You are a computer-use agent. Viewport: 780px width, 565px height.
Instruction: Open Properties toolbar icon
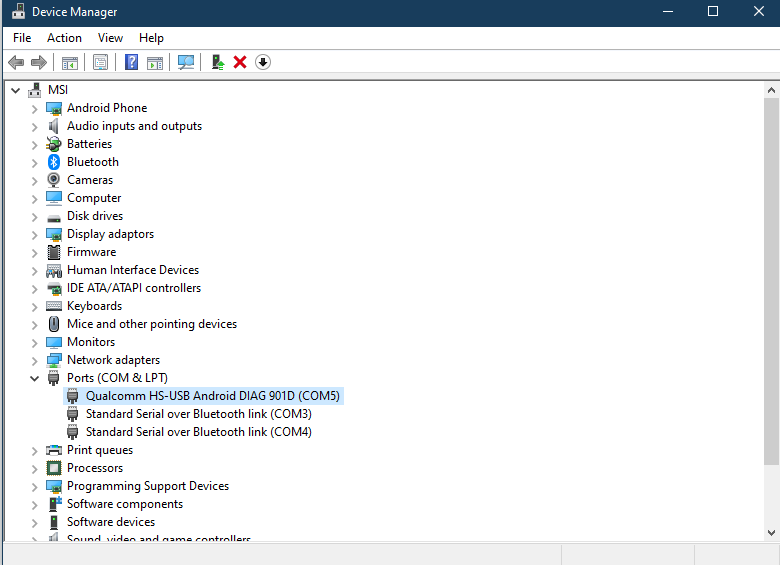click(100, 63)
